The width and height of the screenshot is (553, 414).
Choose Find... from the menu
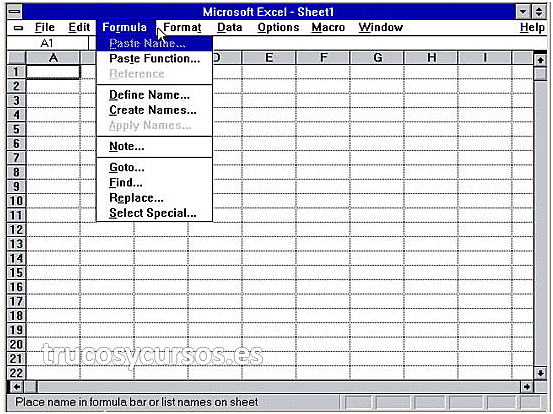(154, 183)
